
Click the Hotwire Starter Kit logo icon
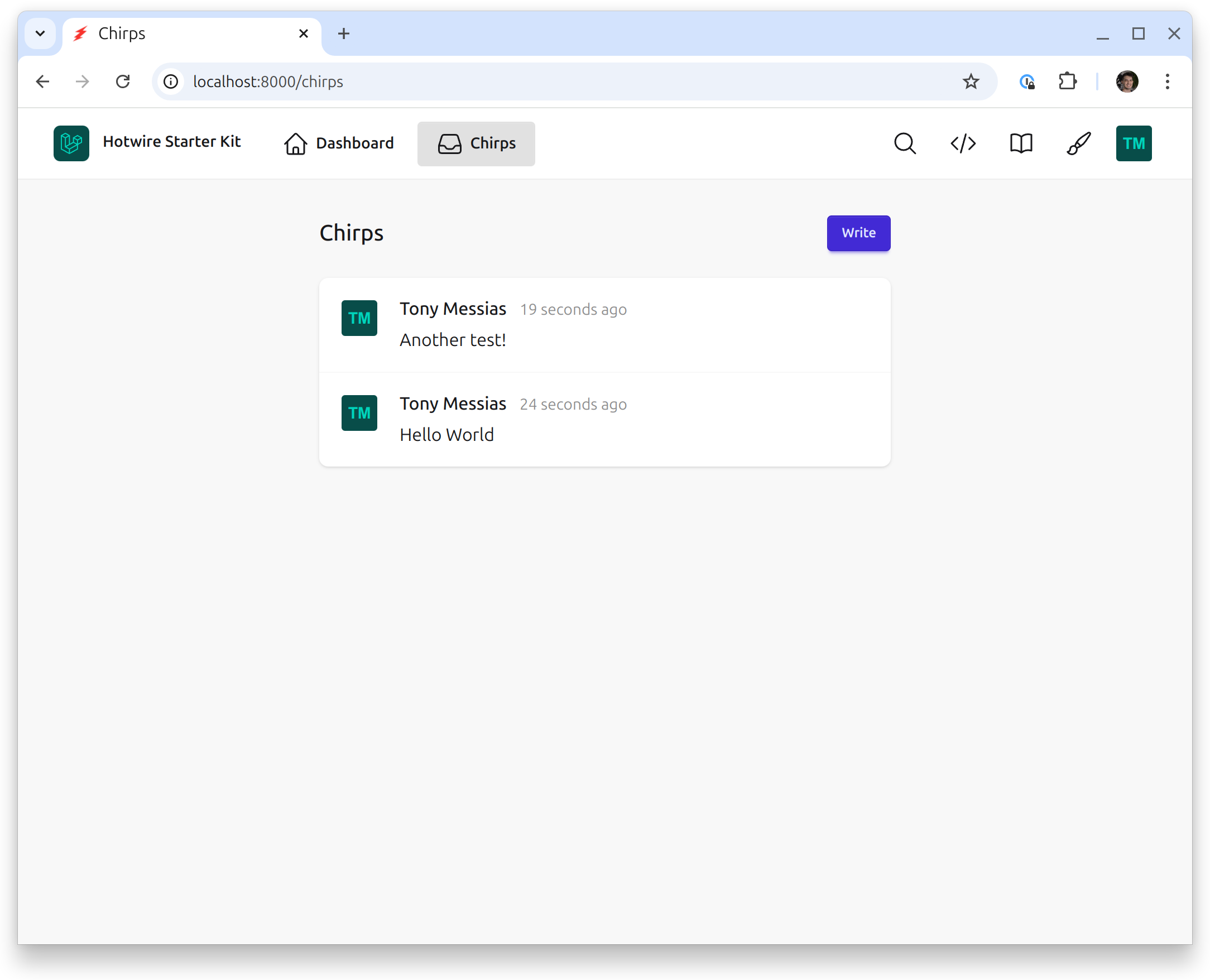[71, 143]
